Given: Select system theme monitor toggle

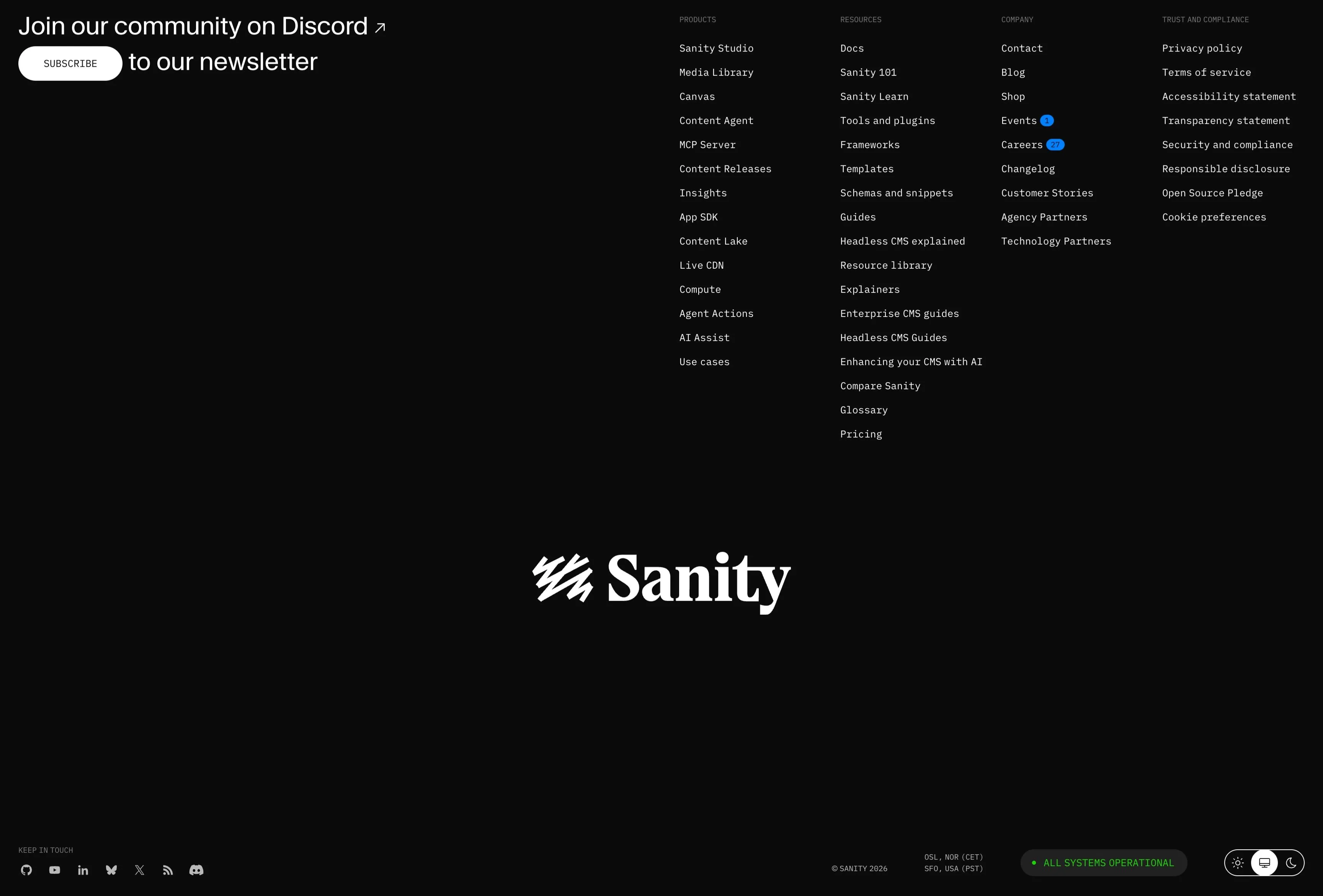Looking at the screenshot, I should click(1264, 863).
